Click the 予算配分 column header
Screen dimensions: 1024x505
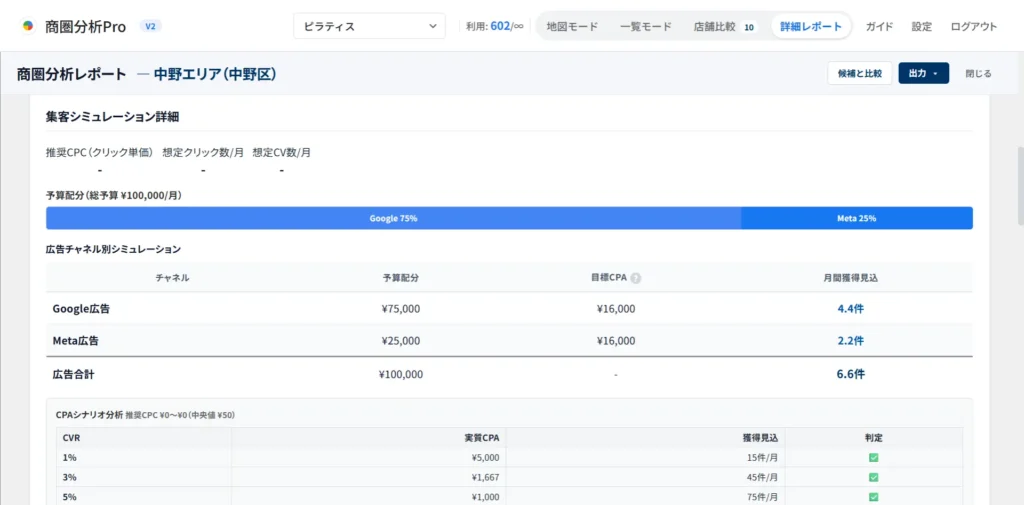point(401,278)
